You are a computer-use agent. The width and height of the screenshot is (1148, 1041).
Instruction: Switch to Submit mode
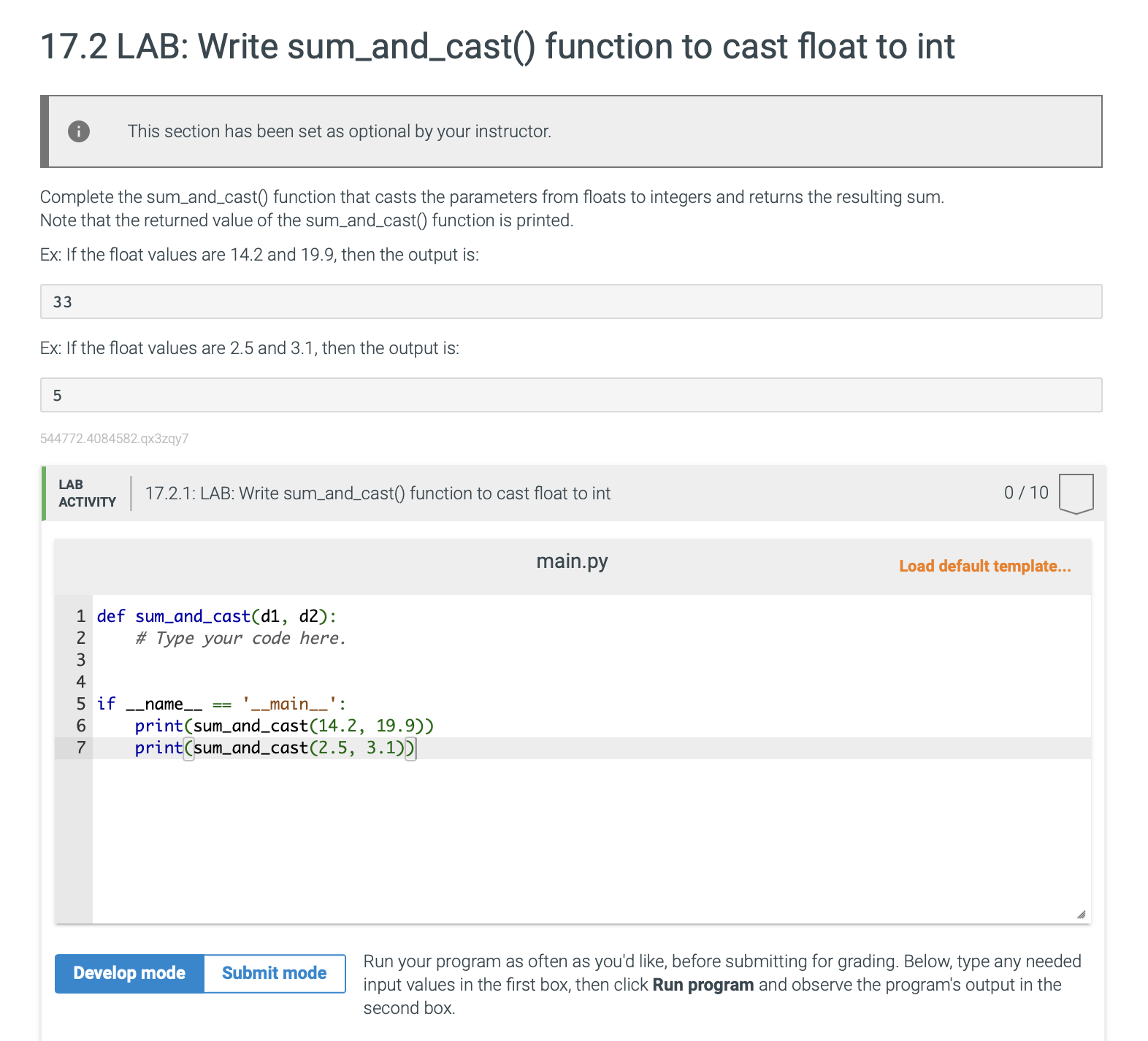pyautogui.click(x=273, y=973)
